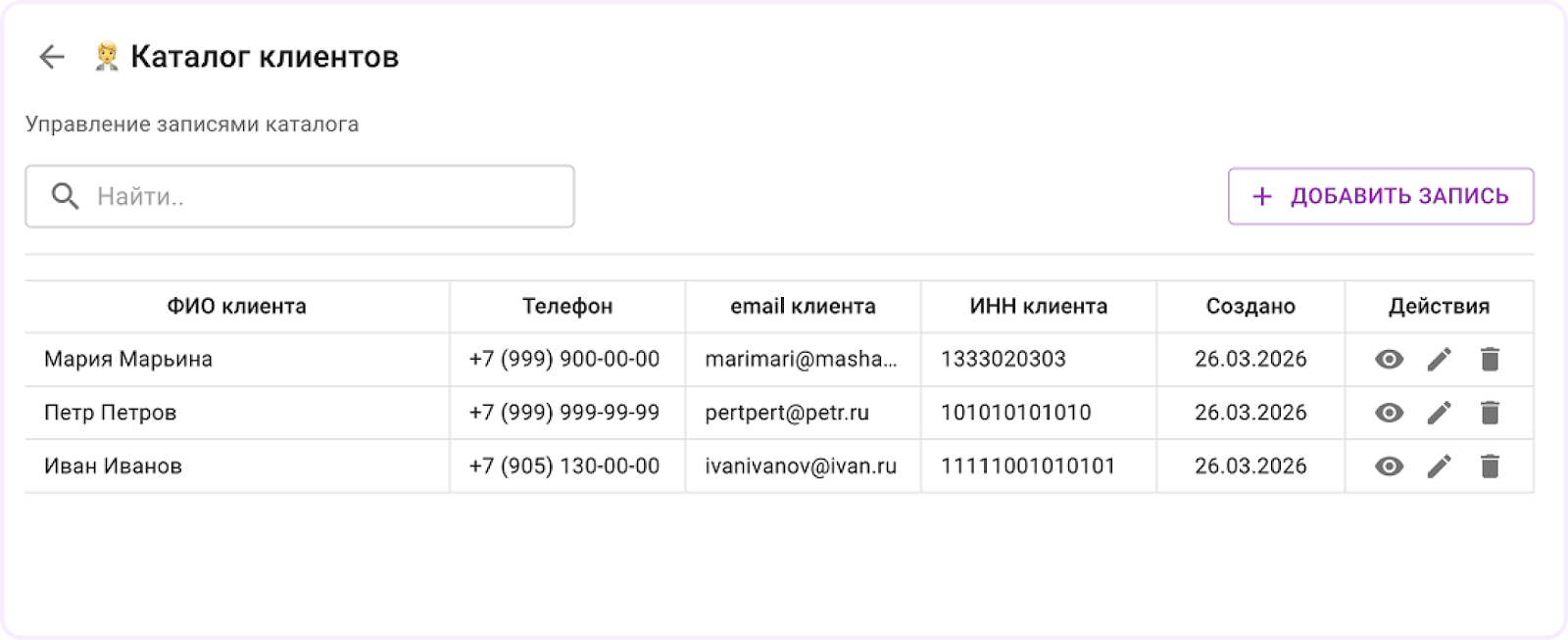Edit the Иван Иванов record
This screenshot has height=640, width=1568.
click(1439, 466)
